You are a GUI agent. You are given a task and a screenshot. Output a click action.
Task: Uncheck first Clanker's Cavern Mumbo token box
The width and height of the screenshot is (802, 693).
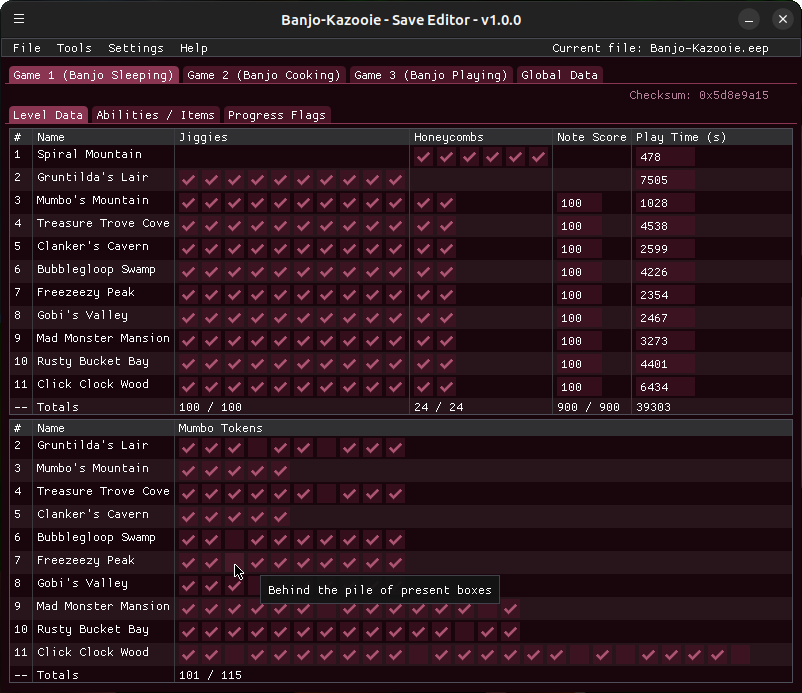point(189,517)
